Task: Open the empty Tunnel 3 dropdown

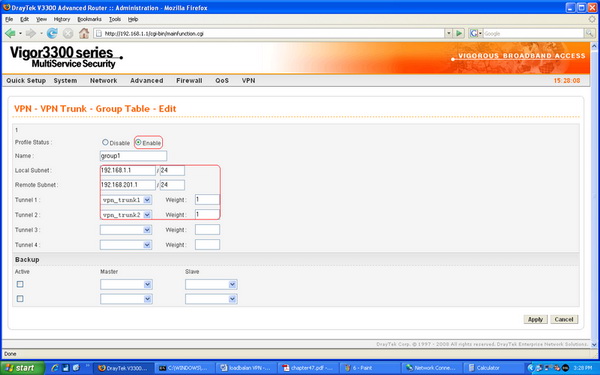Action: (126, 230)
